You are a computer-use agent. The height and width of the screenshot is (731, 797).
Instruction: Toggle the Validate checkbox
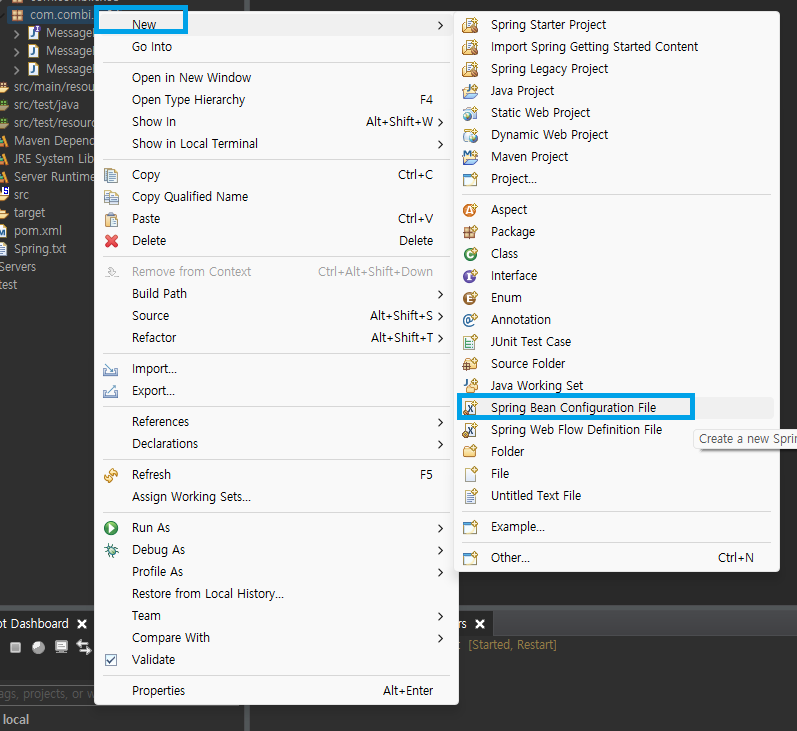(111, 660)
